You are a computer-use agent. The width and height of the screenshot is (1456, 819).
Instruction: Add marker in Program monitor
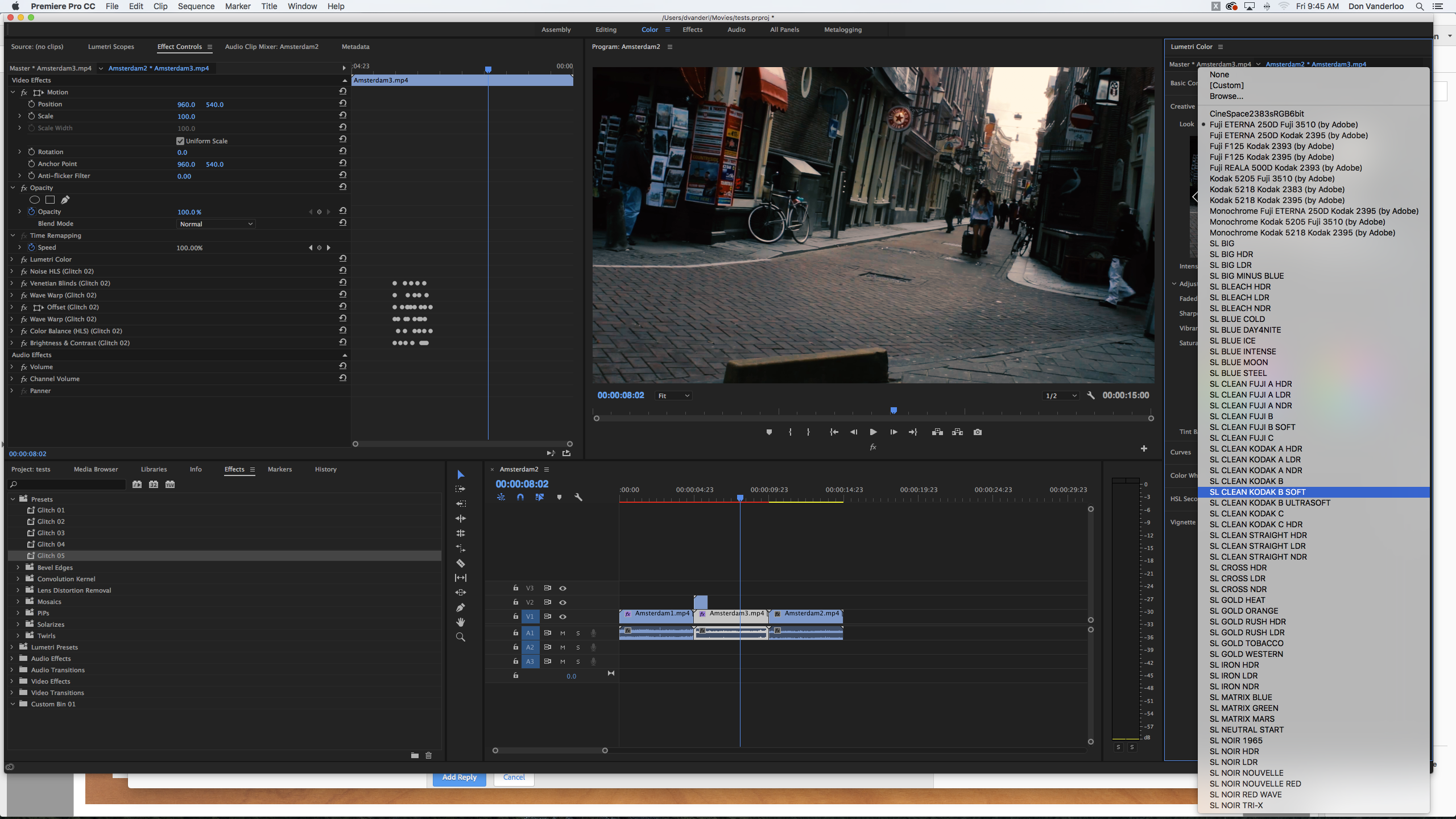click(x=769, y=432)
